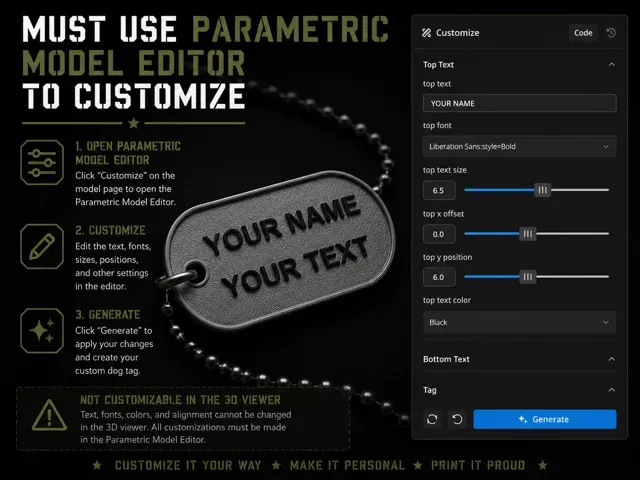Click the sparkles icon beside Generate step

(42, 331)
